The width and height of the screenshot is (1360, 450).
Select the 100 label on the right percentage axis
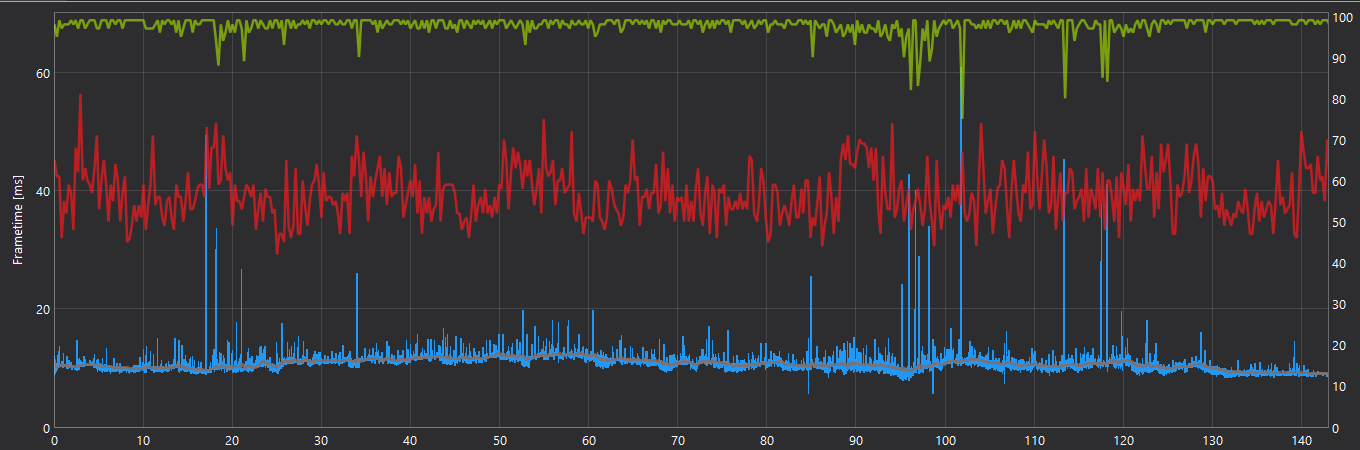[1343, 19]
